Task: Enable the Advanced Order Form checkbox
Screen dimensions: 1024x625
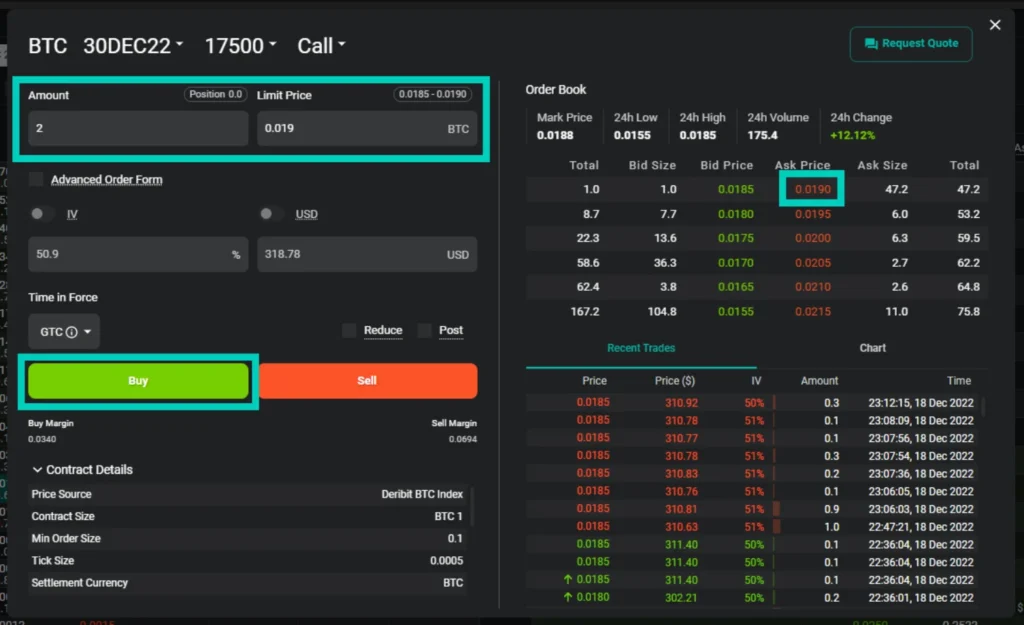Action: [37, 180]
